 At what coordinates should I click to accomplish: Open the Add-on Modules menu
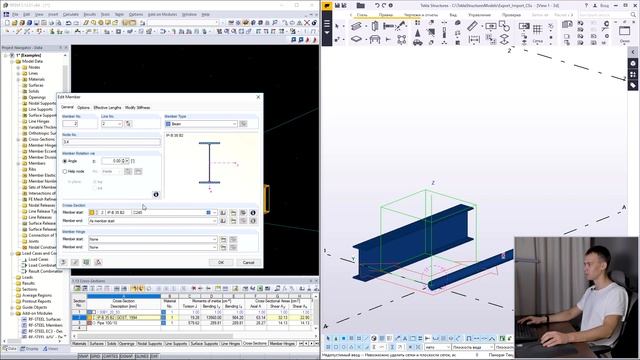tap(162, 14)
